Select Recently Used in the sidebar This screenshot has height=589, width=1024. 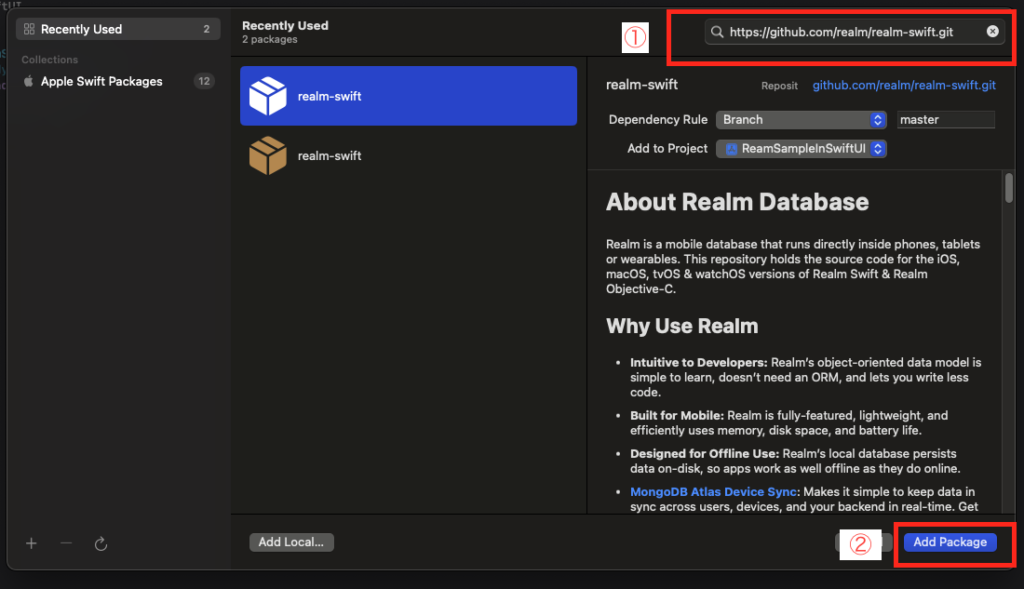click(x=118, y=30)
